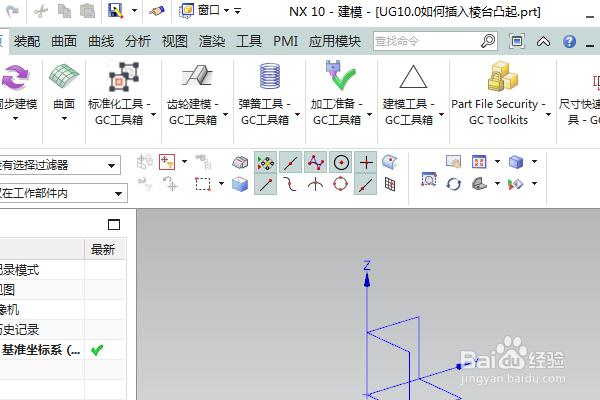This screenshot has height=400, width=600.
Task: Toggle the control point snap
Action: [x=316, y=163]
